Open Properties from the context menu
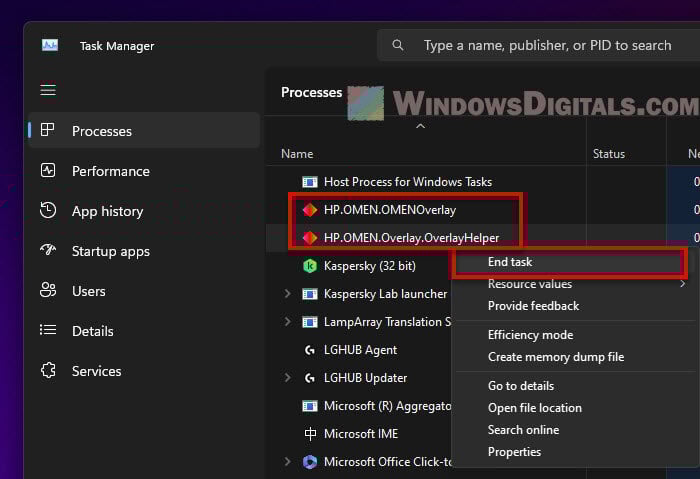The width and height of the screenshot is (700, 479). 514,452
